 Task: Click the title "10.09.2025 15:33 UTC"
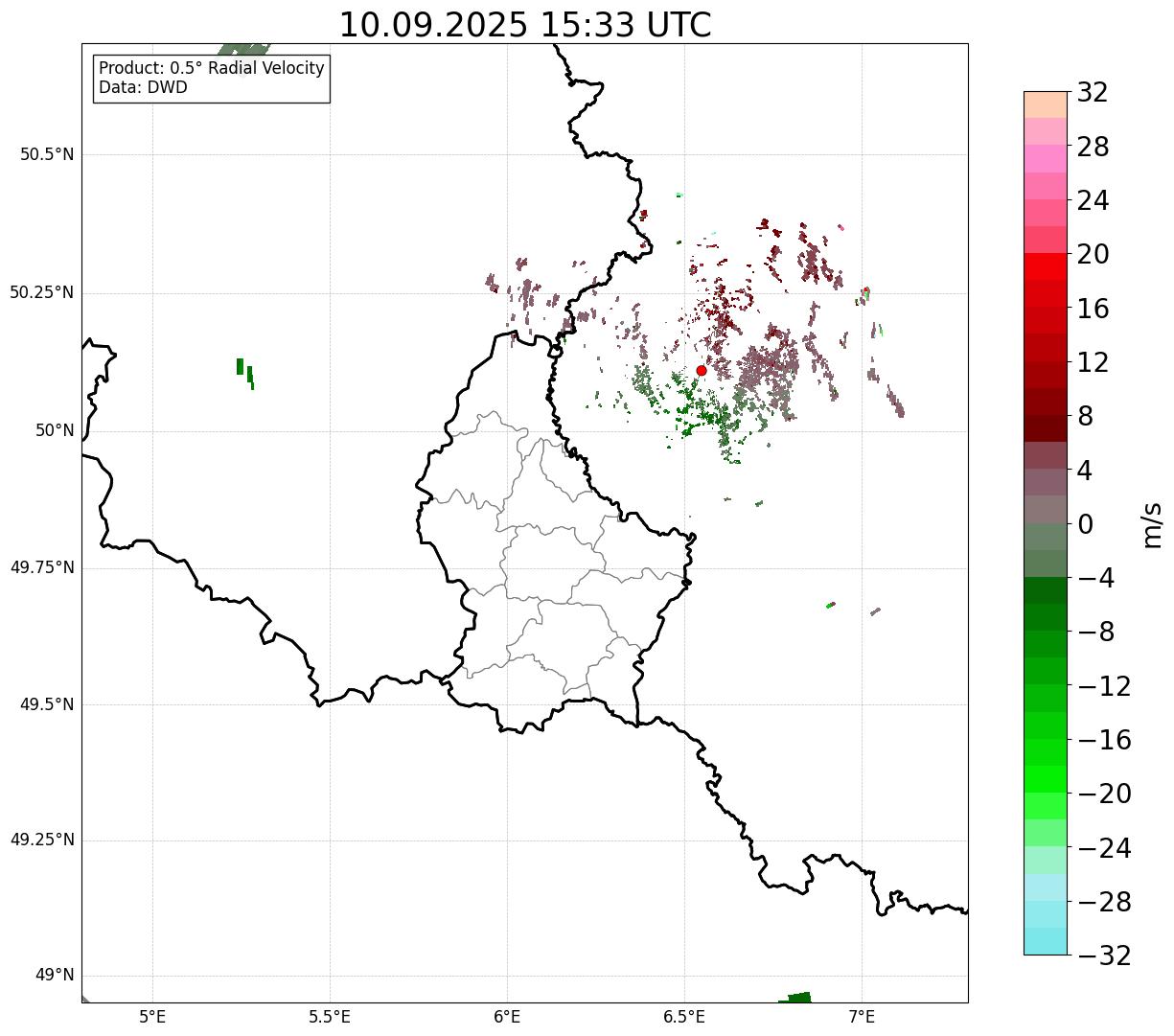525,25
